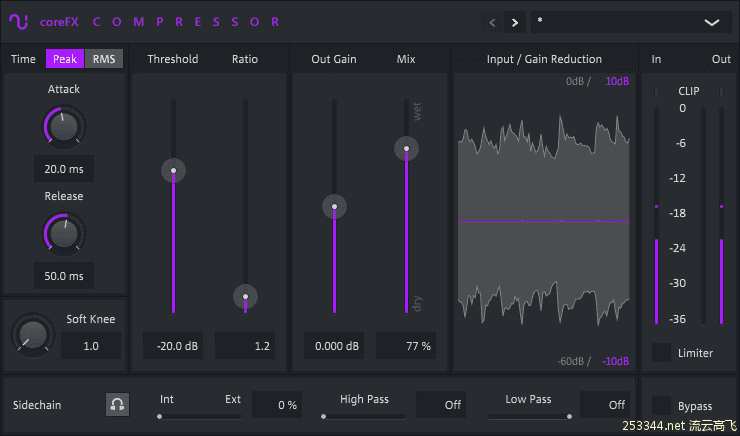Click the Int/Ext sidechain slider
740x436 pixels.
(x=200, y=417)
